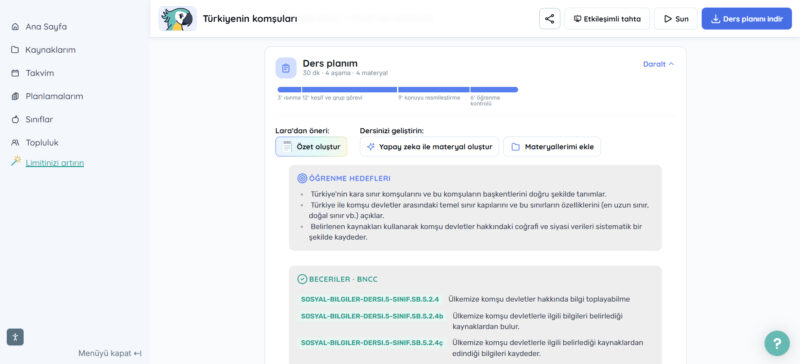Click skill code ending SB.5.2.4b
The height and width of the screenshot is (364, 800).
372,316
